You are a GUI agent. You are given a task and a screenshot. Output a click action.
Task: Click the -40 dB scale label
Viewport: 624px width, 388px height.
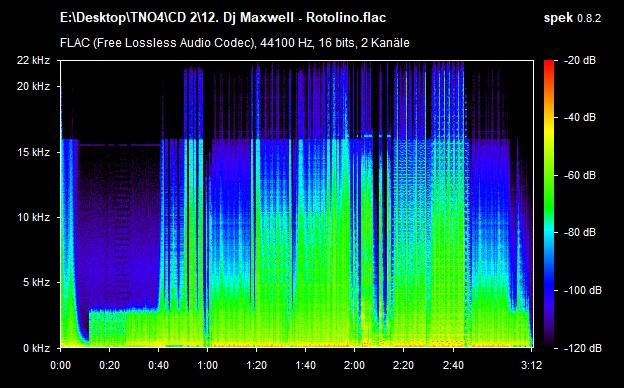point(580,117)
